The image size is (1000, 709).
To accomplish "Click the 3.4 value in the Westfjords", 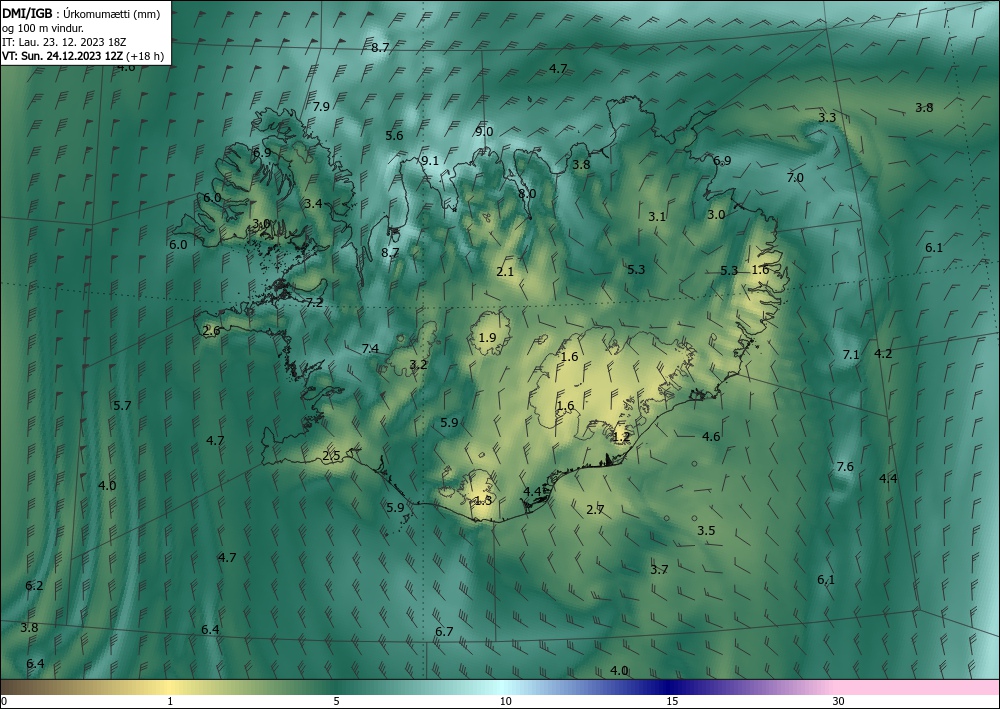I will pyautogui.click(x=312, y=204).
